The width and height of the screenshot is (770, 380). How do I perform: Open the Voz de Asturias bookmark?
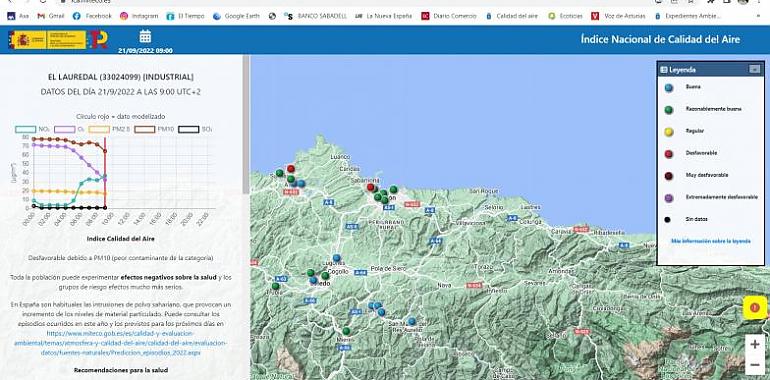click(618, 16)
